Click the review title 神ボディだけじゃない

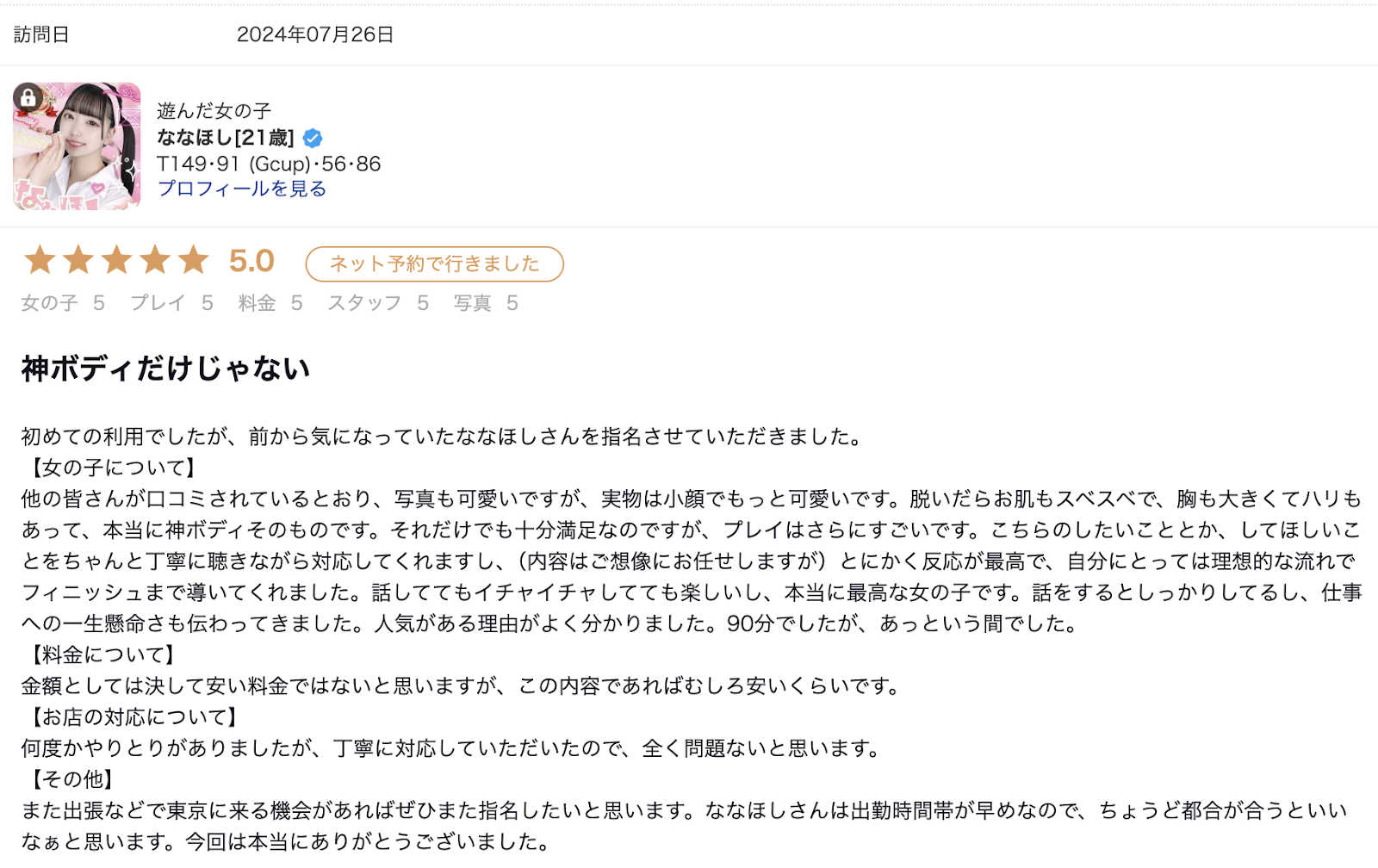pos(165,369)
